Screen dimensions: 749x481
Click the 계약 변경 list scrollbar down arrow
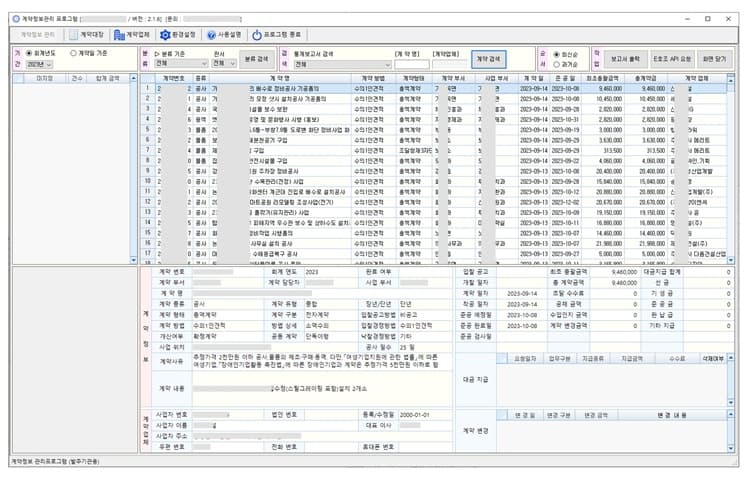click(731, 448)
